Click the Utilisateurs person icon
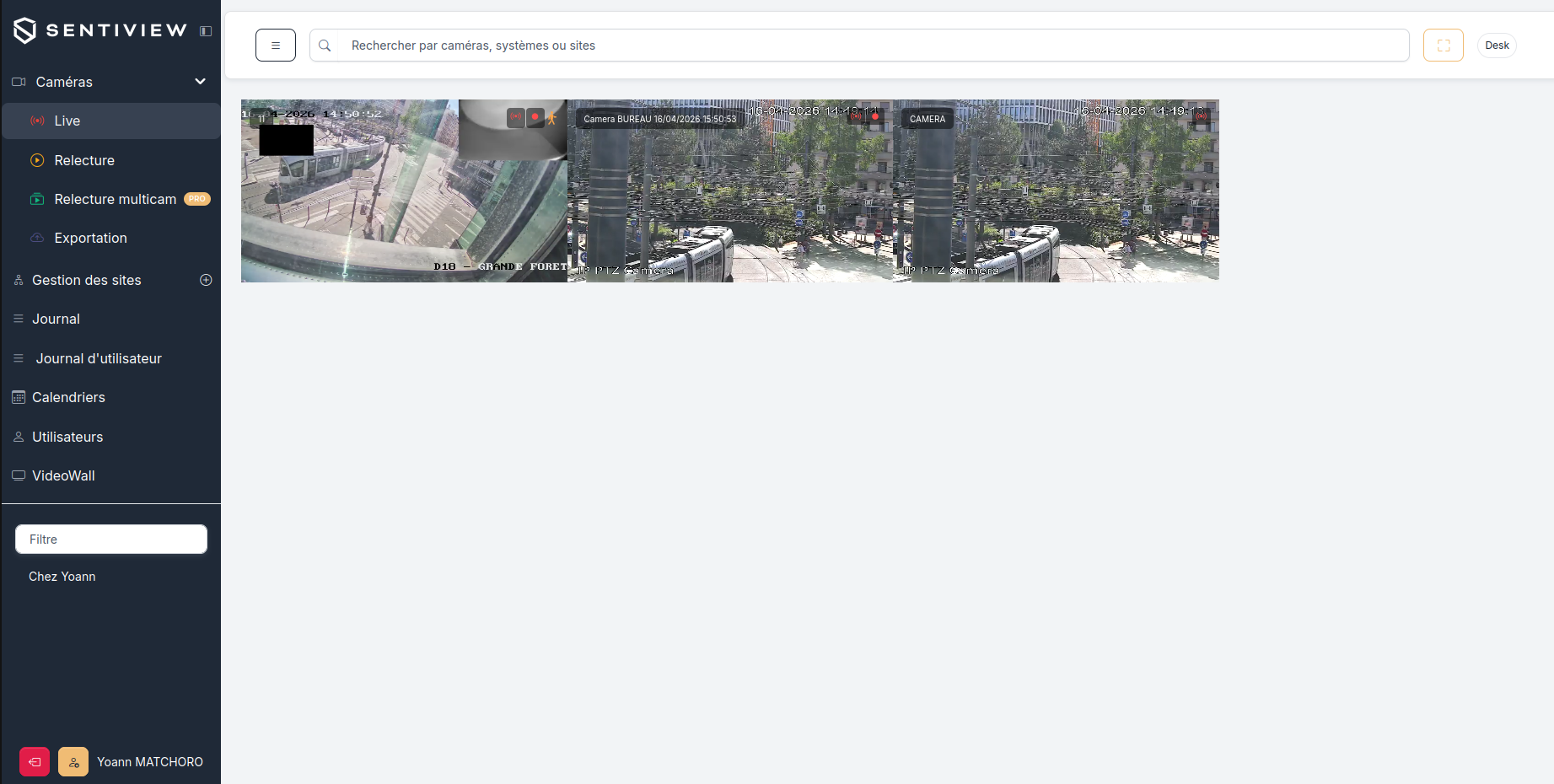Viewport: 1554px width, 784px height. [19, 437]
